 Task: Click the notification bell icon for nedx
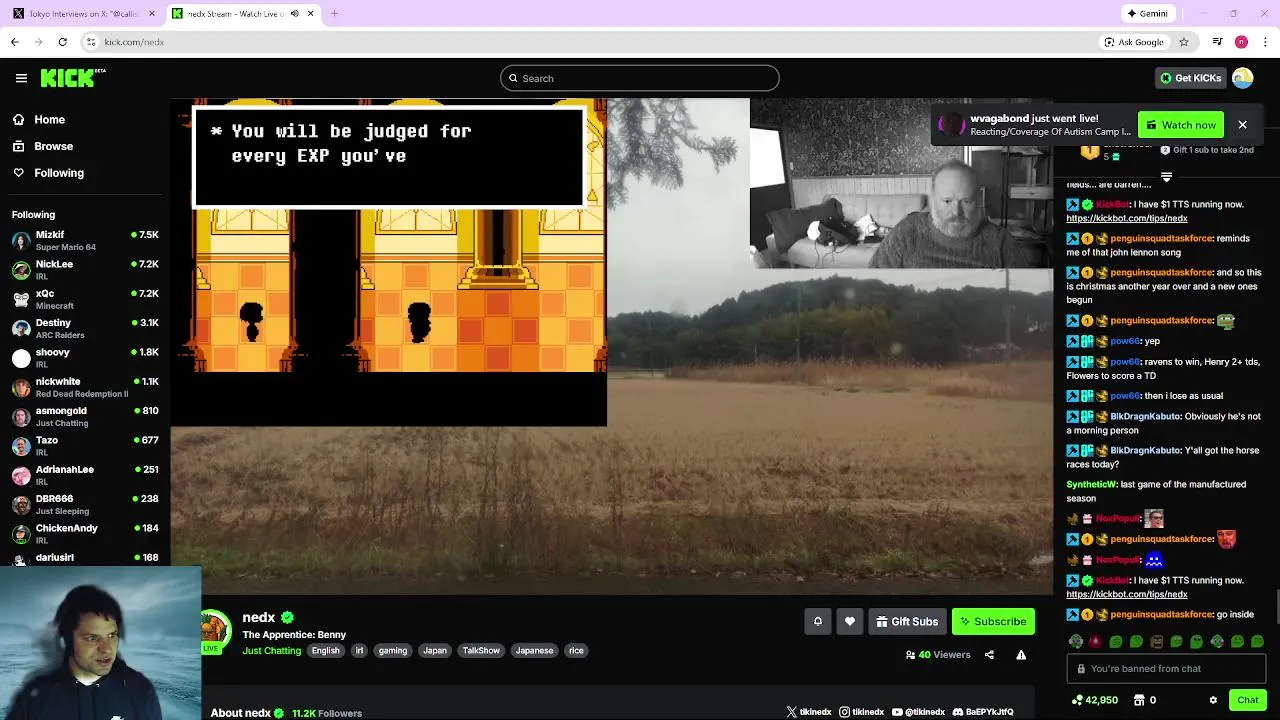pos(817,621)
